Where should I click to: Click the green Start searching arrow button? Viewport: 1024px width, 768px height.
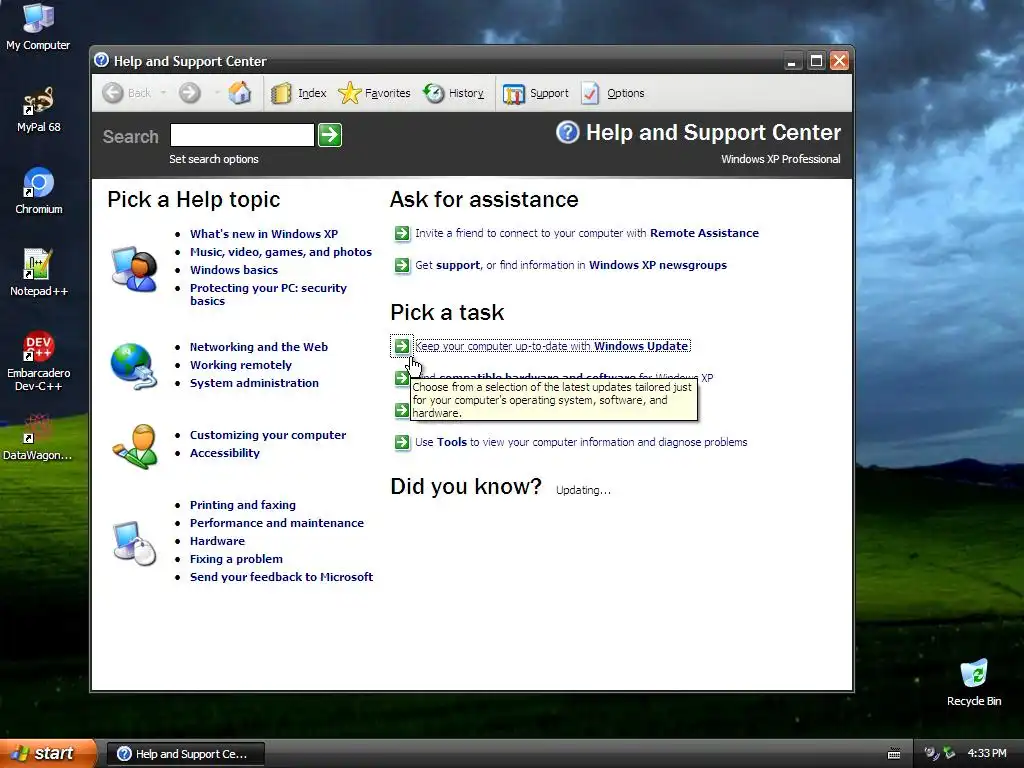(x=330, y=135)
